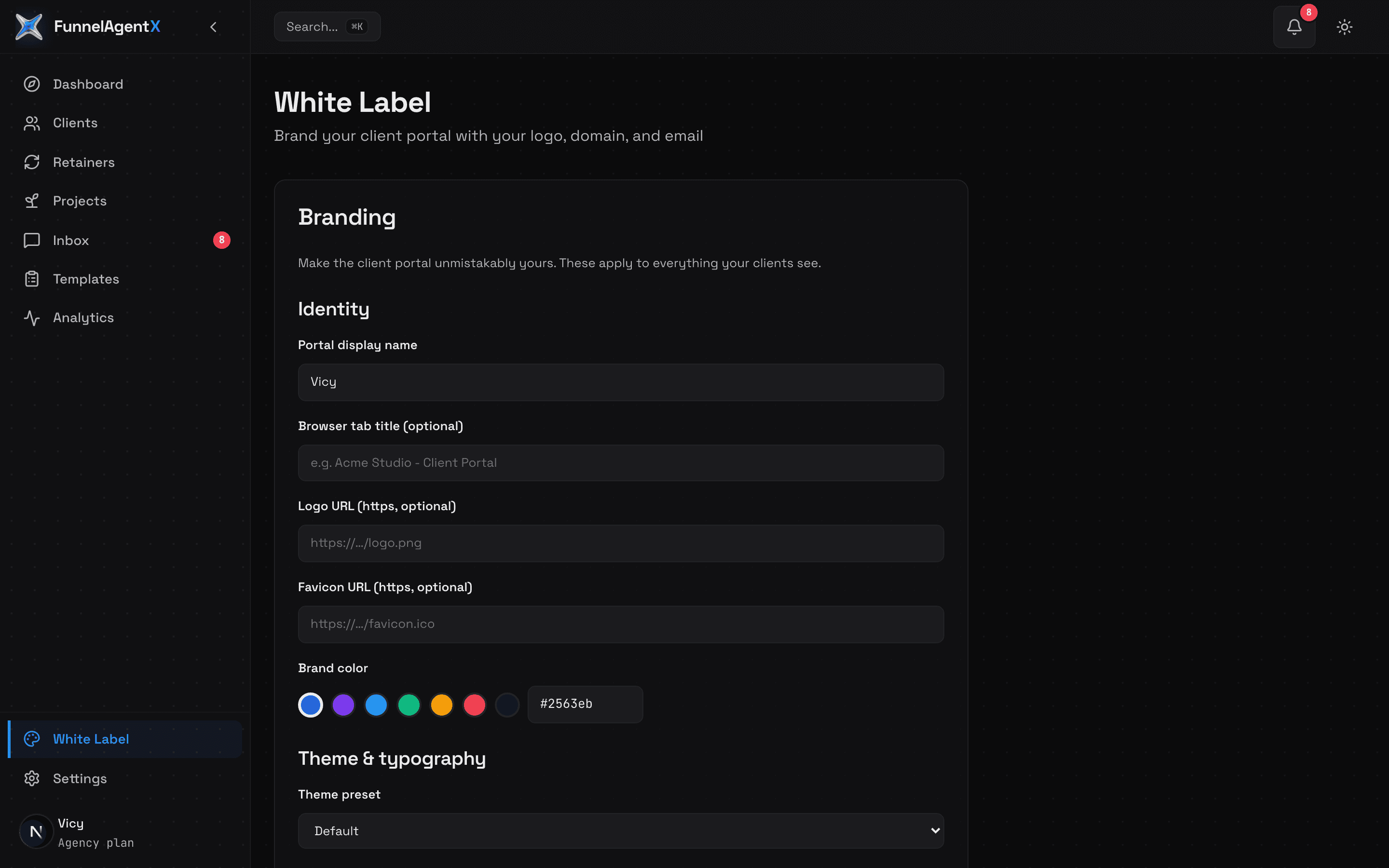This screenshot has width=1389, height=868.
Task: Click the "Brand your client portal" subtitle
Action: click(x=489, y=136)
